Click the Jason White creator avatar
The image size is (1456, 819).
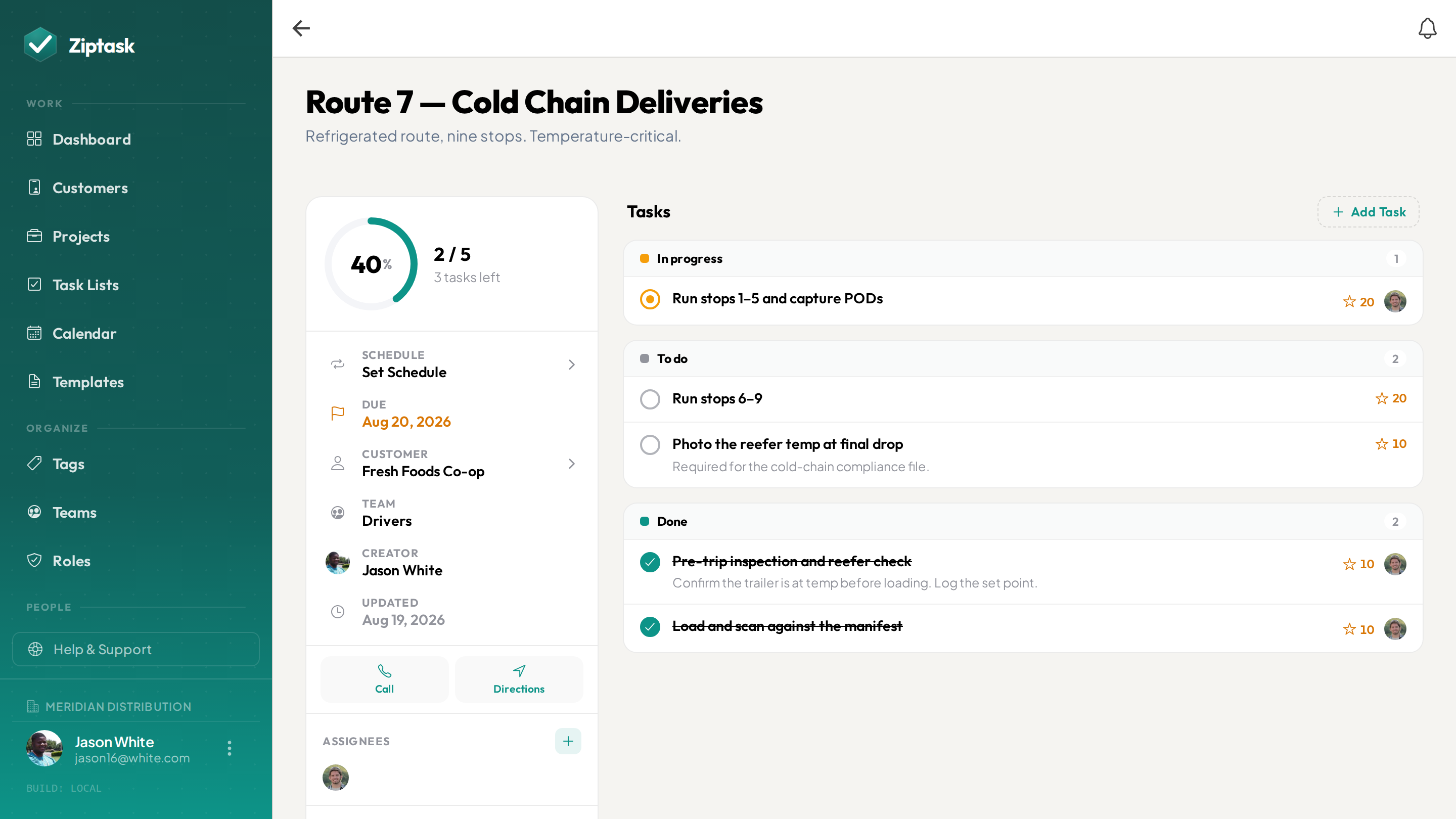(337, 562)
